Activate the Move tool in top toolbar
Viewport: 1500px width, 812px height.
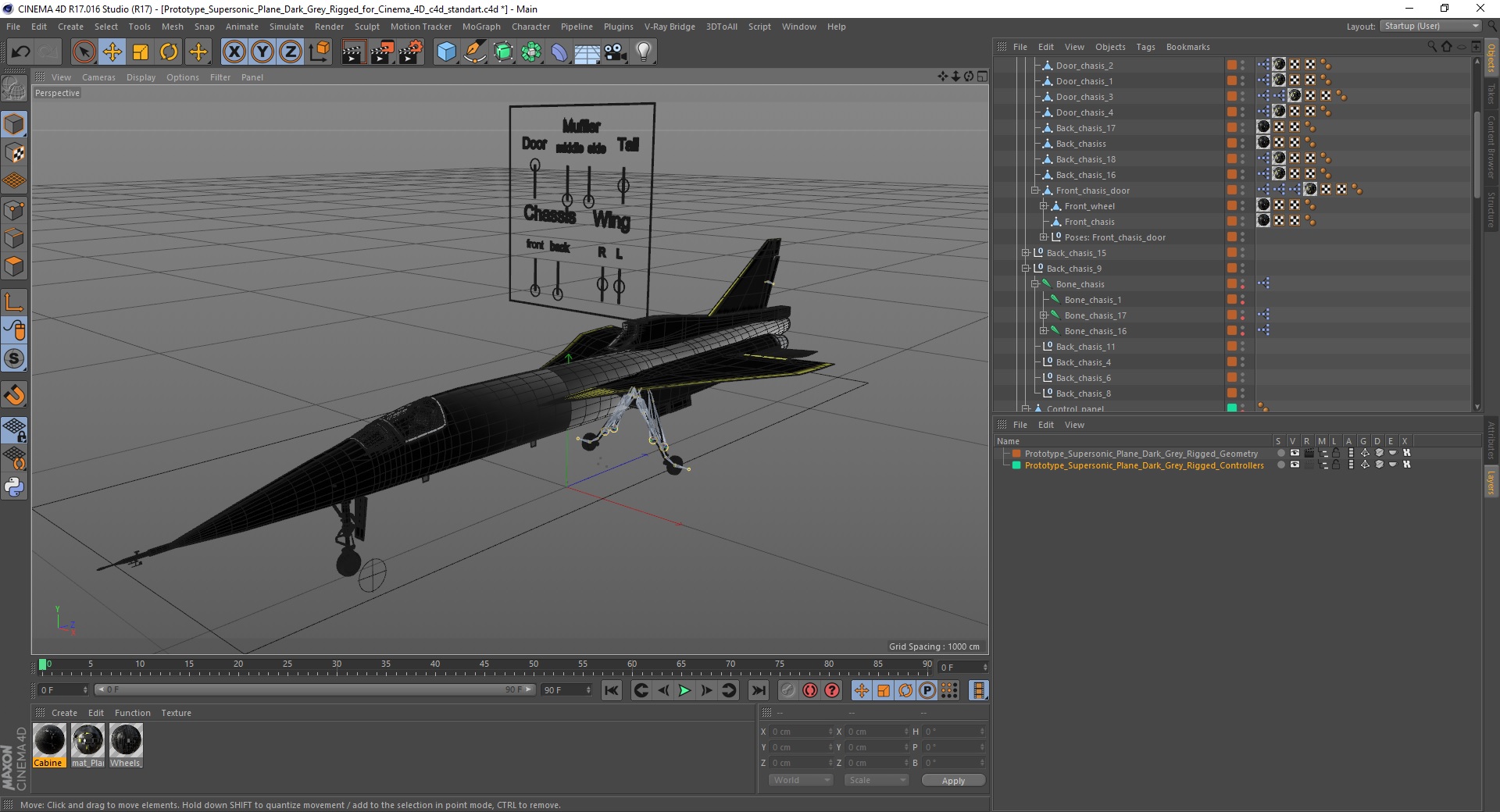click(x=112, y=52)
